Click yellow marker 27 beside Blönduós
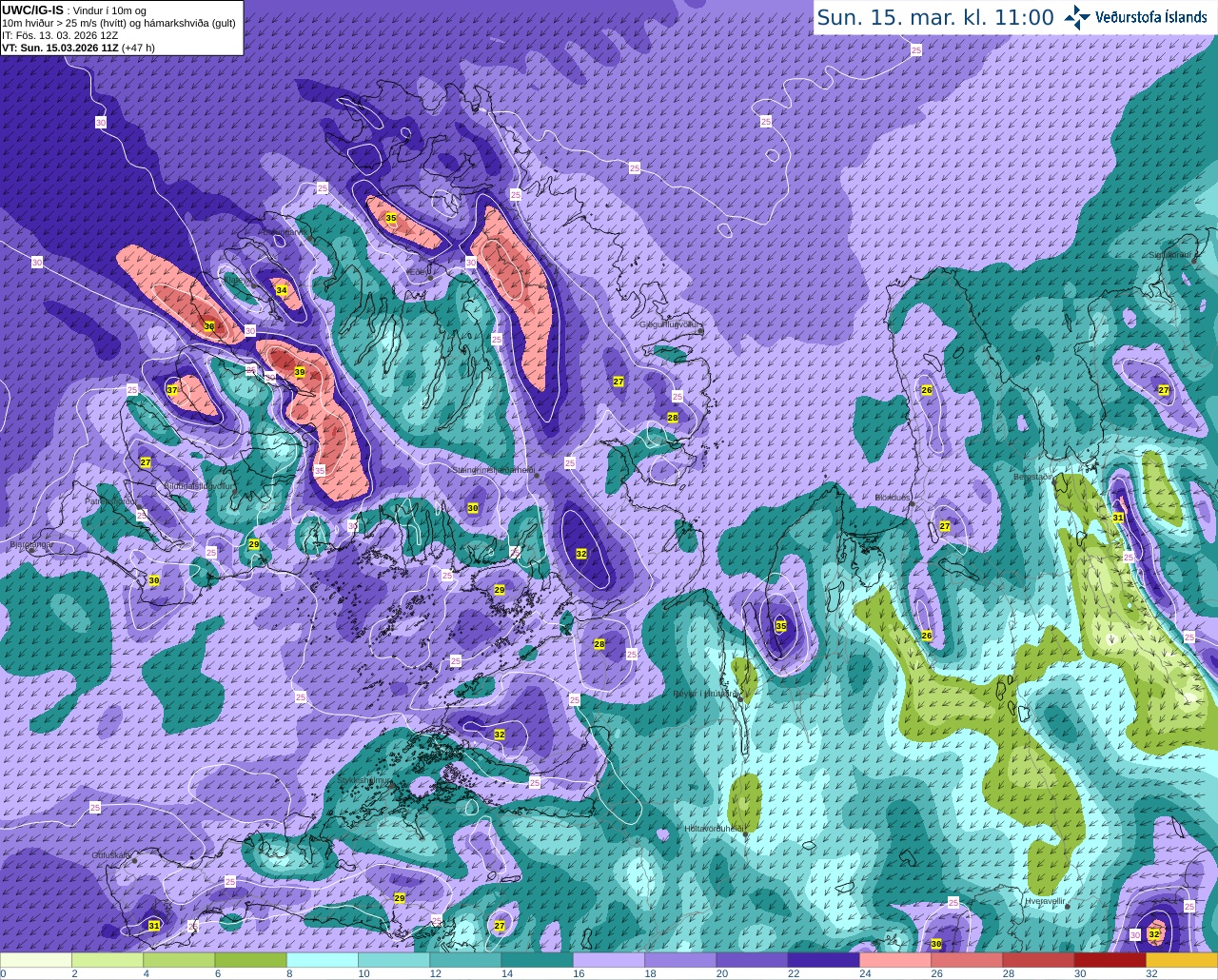Viewport: 1218px width, 980px height. click(945, 526)
